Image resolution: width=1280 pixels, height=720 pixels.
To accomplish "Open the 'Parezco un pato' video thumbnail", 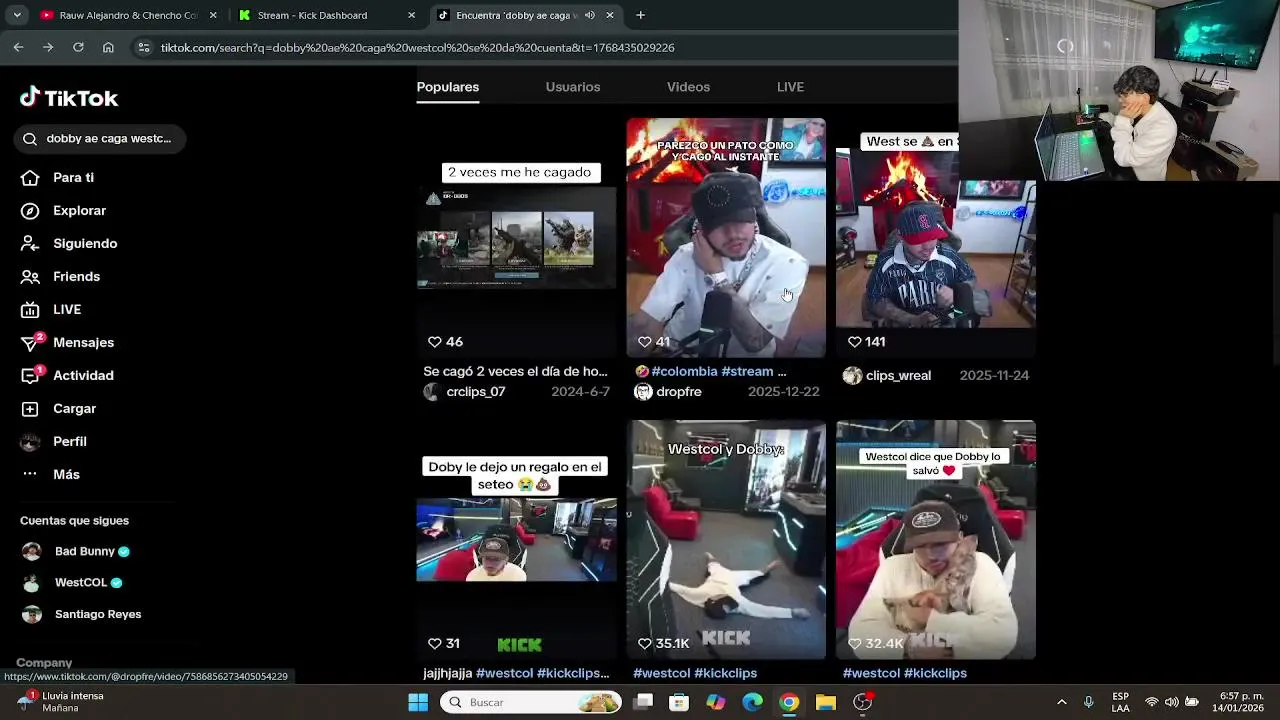I will coord(726,238).
